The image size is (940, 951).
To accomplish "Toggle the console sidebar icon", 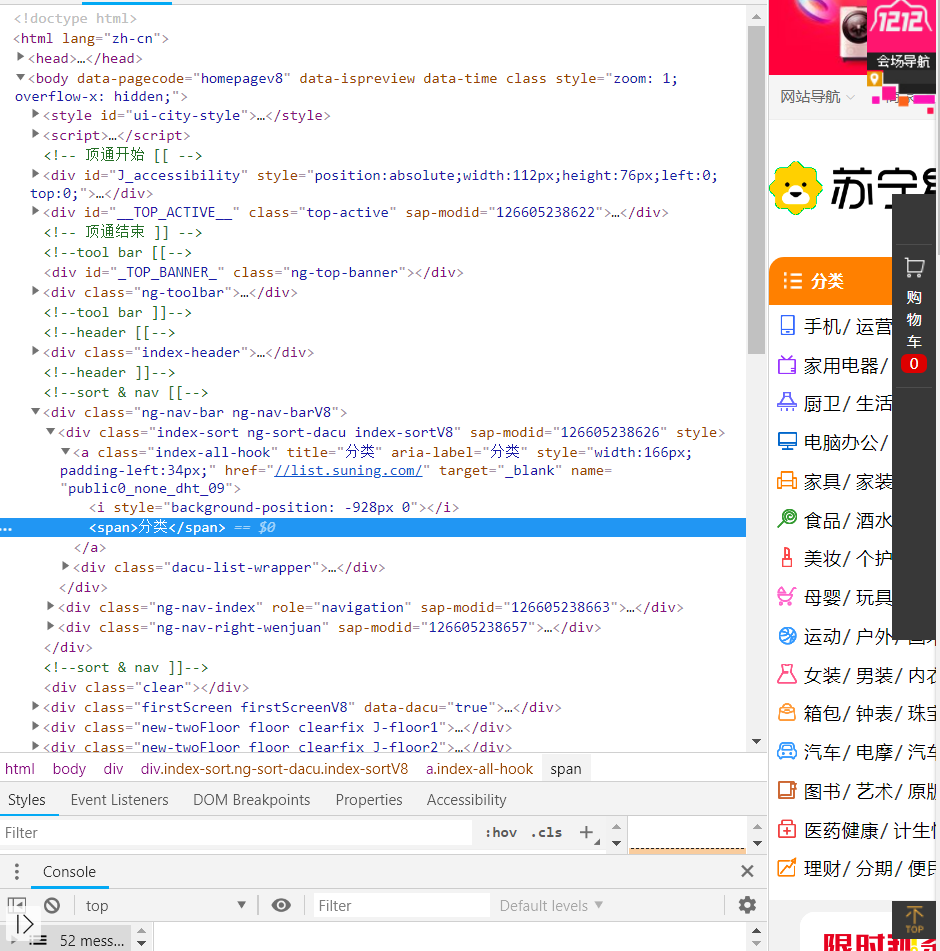I will pyautogui.click(x=16, y=906).
